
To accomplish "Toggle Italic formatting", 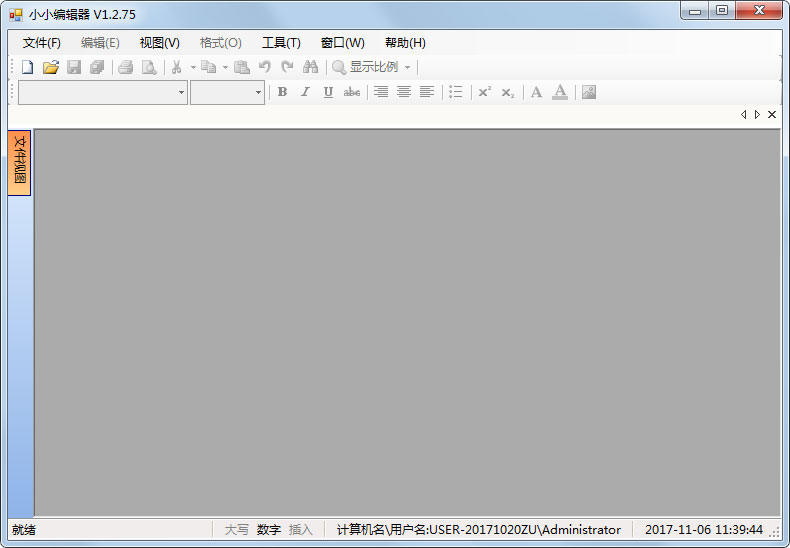I will pos(305,92).
